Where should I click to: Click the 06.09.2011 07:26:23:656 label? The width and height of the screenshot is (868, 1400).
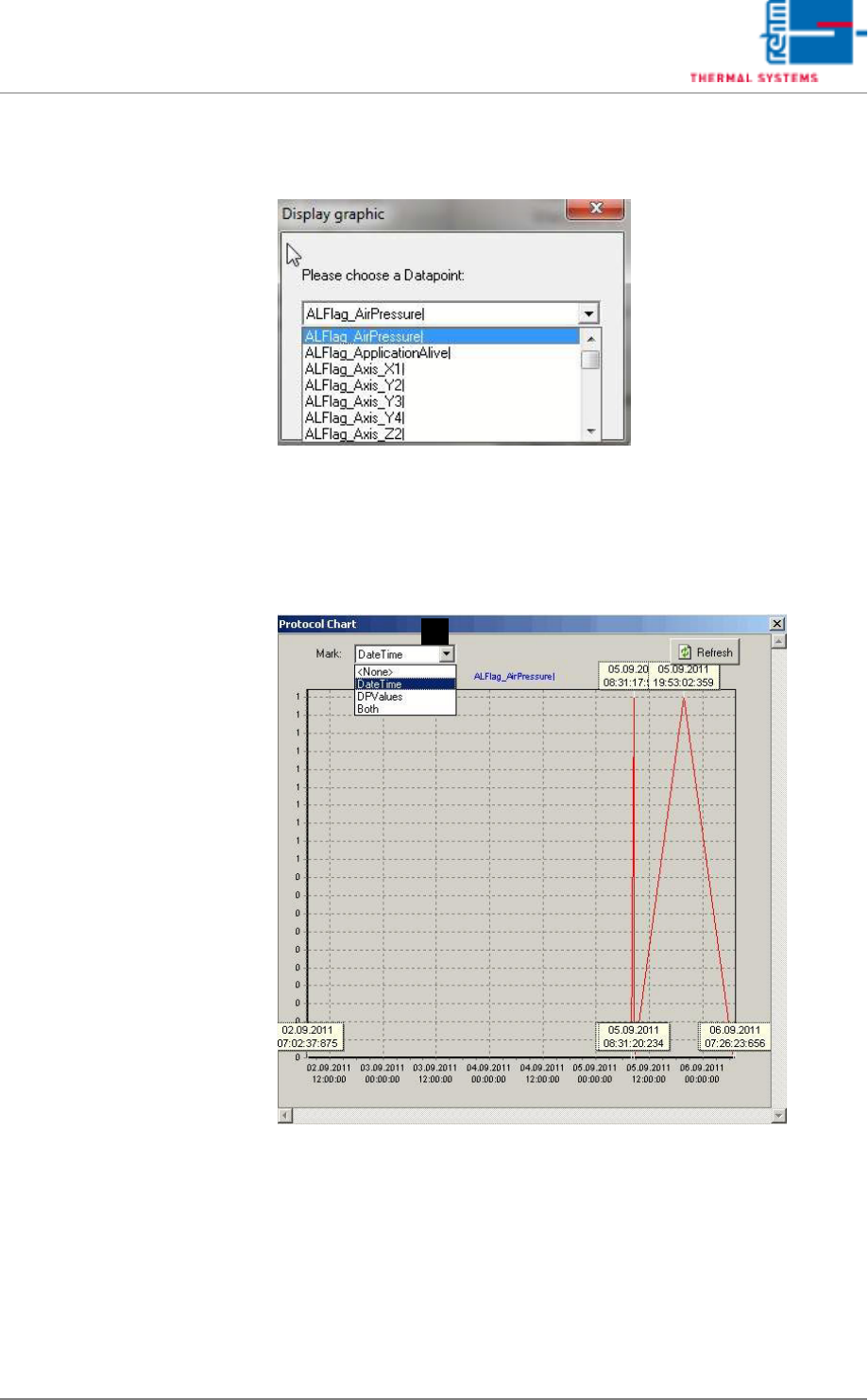pos(734,1037)
